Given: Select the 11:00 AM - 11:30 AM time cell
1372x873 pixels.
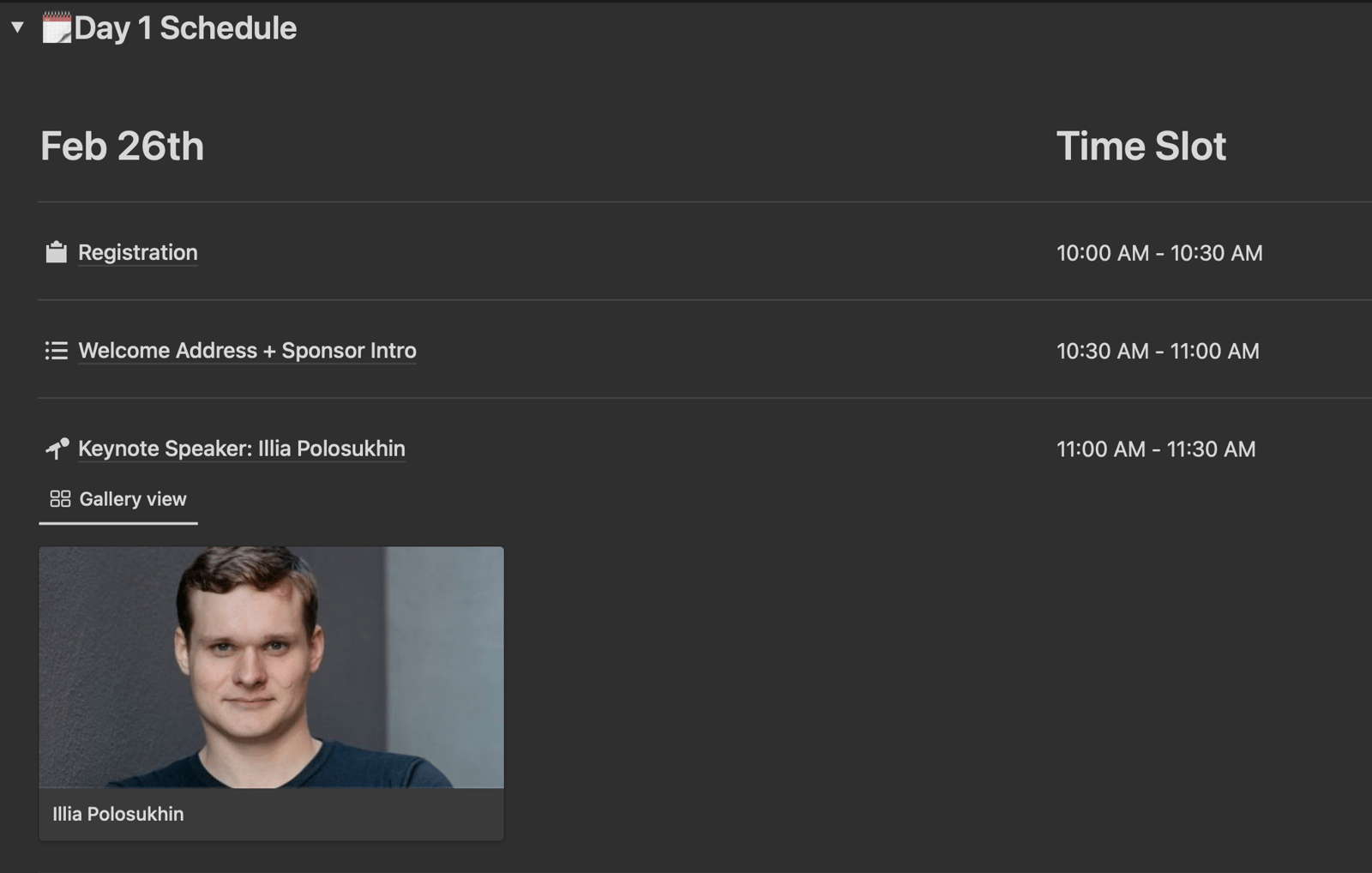Looking at the screenshot, I should [1156, 449].
